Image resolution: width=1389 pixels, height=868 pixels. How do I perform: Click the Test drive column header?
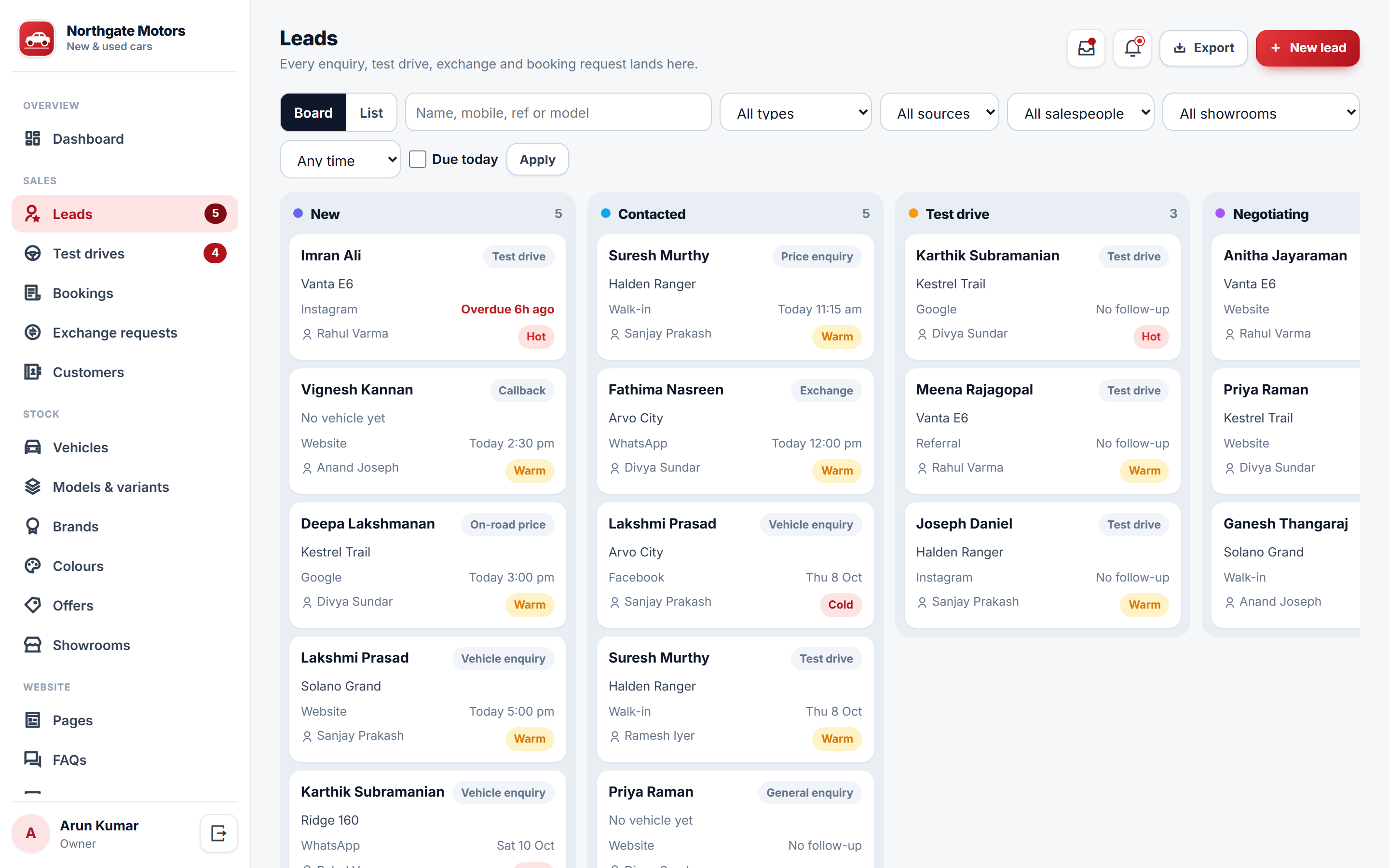(x=1042, y=214)
